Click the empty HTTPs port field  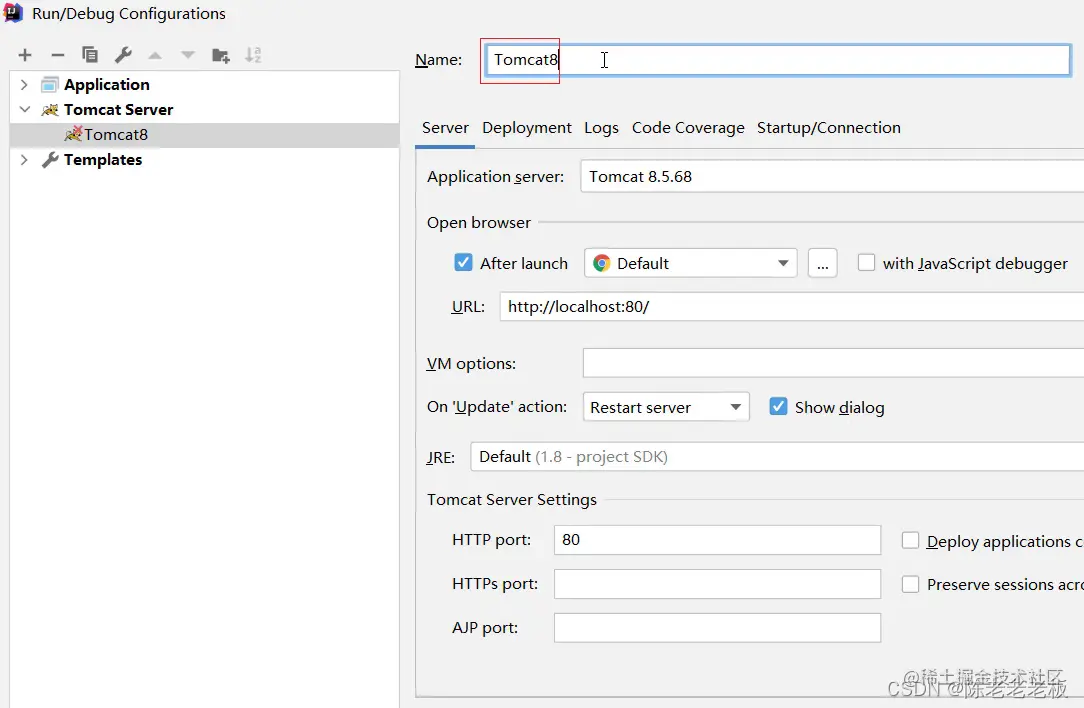(x=718, y=584)
